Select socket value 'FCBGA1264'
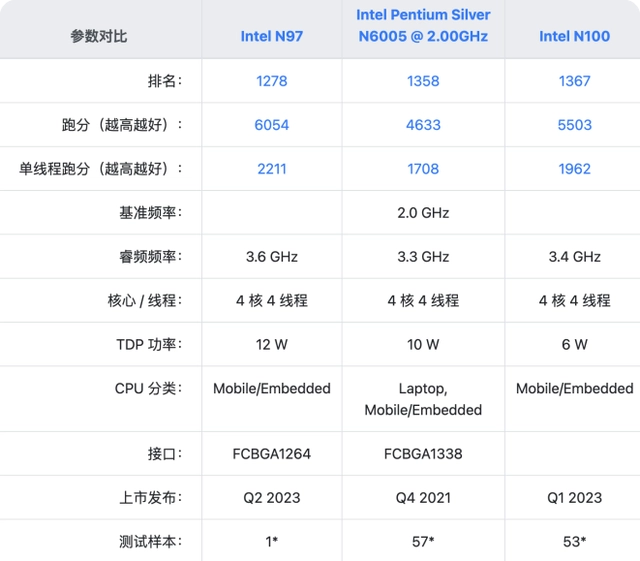 click(271, 454)
